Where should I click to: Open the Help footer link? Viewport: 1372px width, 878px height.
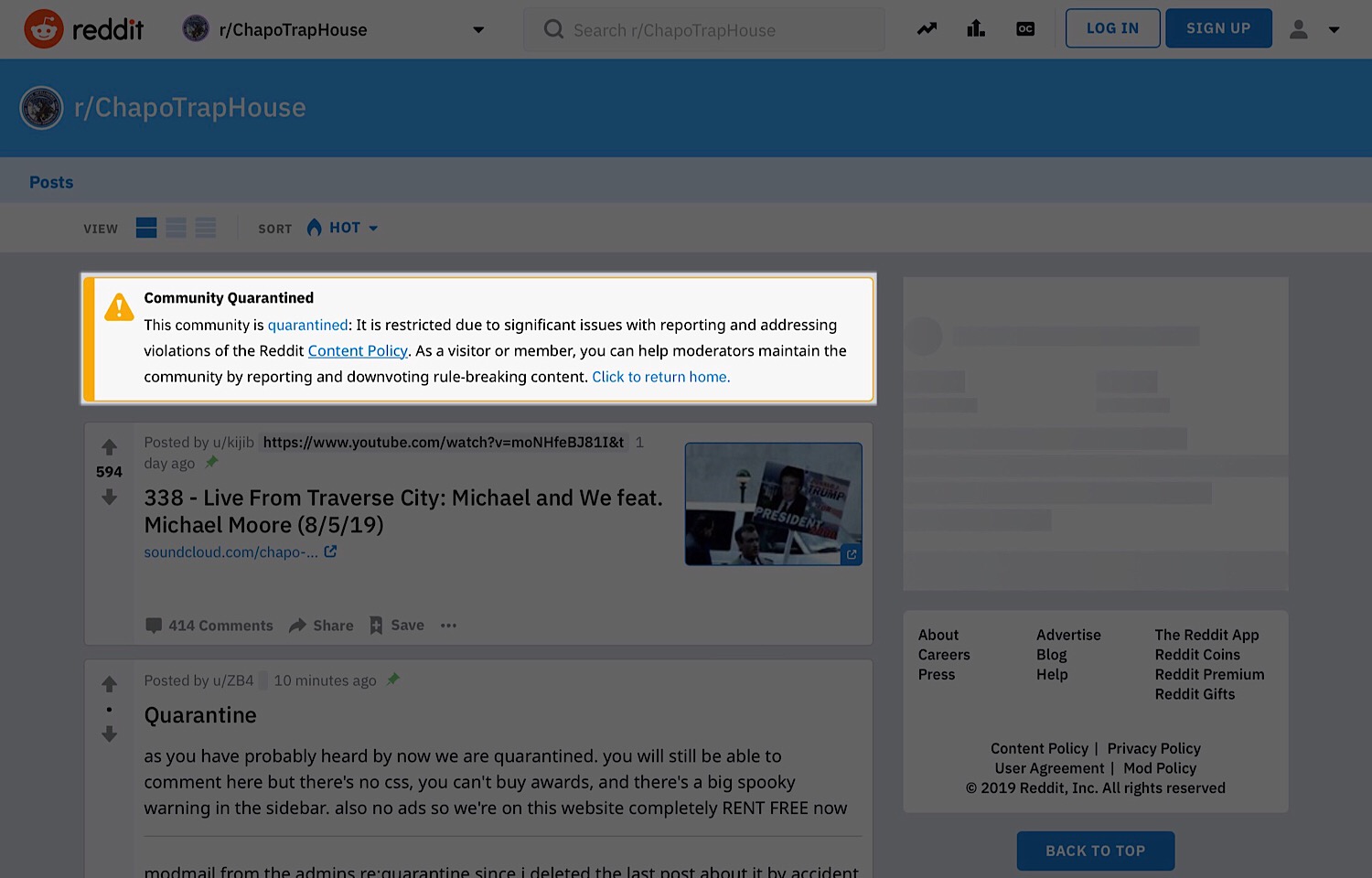[1052, 675]
